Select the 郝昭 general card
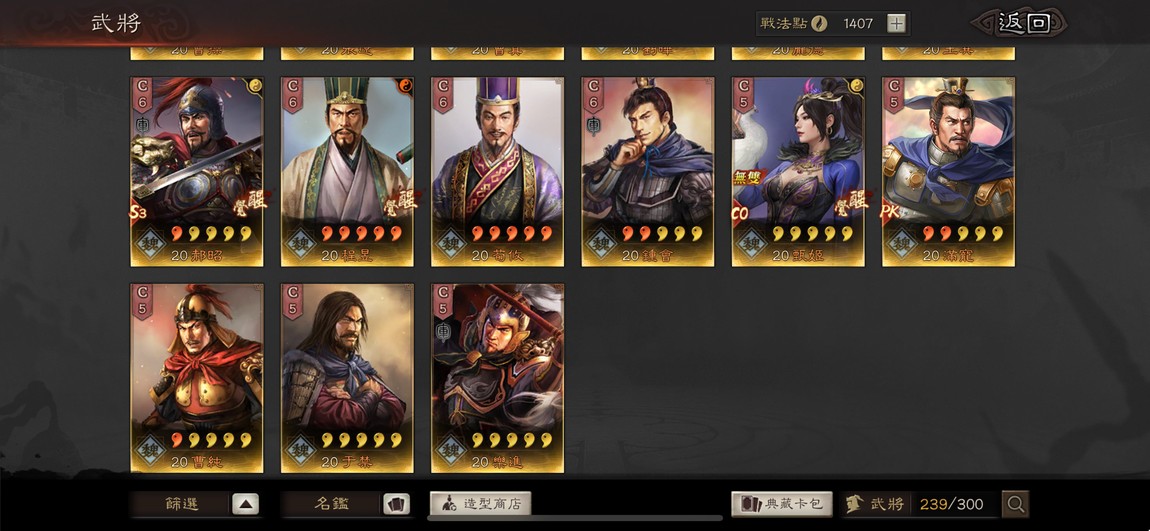 click(x=197, y=172)
